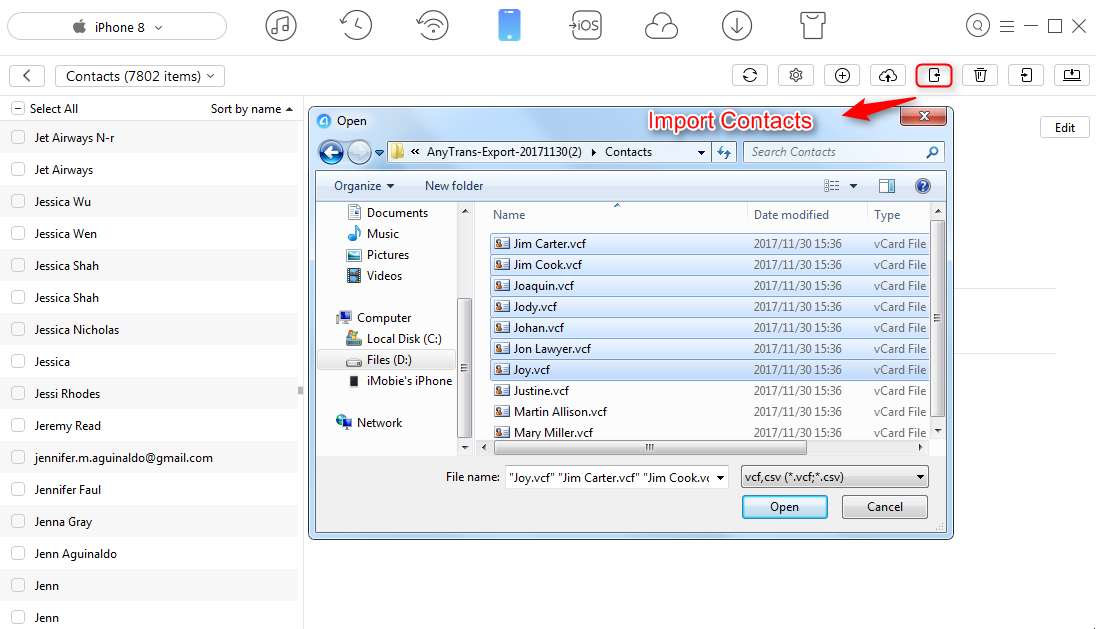Open the contacts settings gear icon
The height and width of the screenshot is (629, 1096).
pyautogui.click(x=796, y=75)
